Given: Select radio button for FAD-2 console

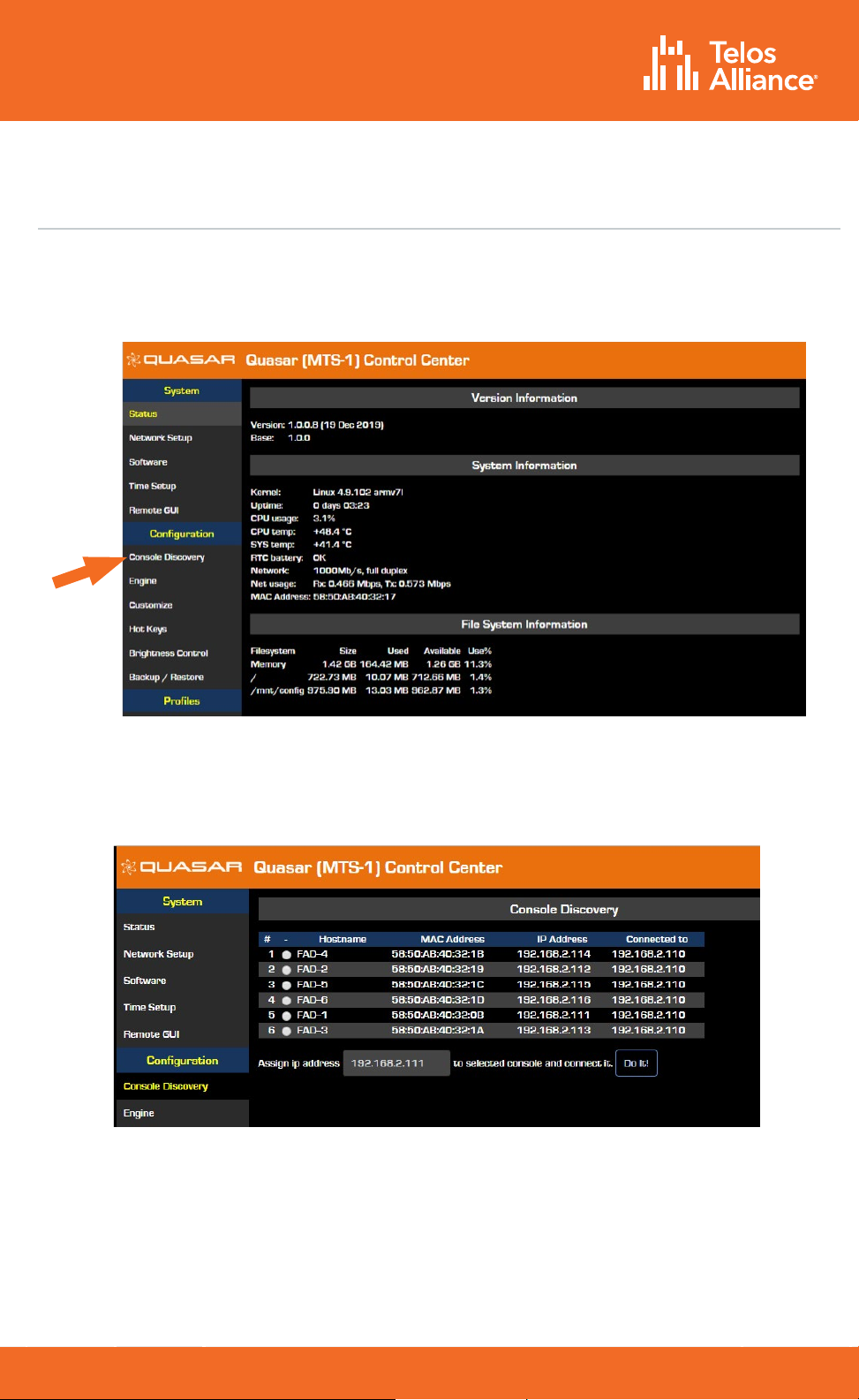Looking at the screenshot, I should coord(287,970).
